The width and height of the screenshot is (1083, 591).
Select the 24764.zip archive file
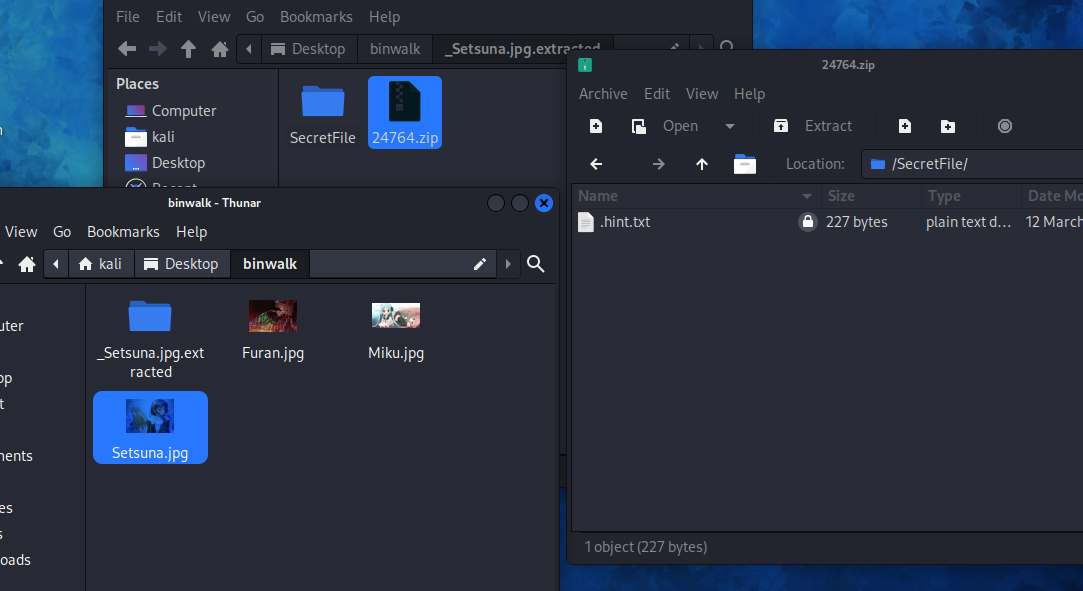tap(405, 113)
